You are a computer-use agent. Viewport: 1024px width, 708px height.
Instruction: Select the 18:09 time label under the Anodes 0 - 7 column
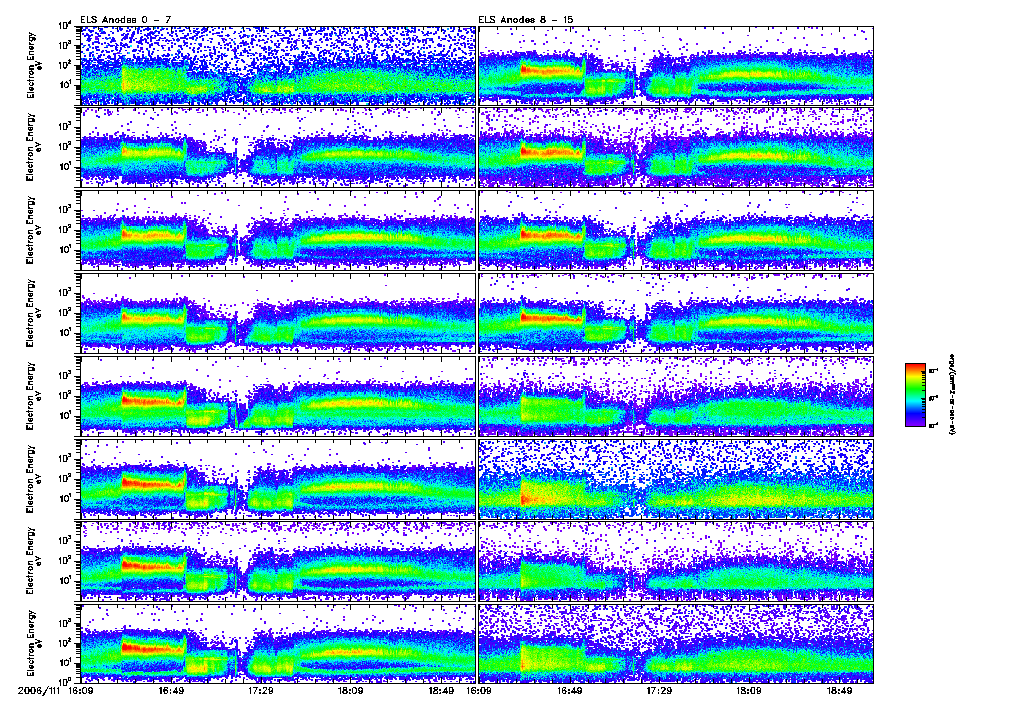[351, 691]
